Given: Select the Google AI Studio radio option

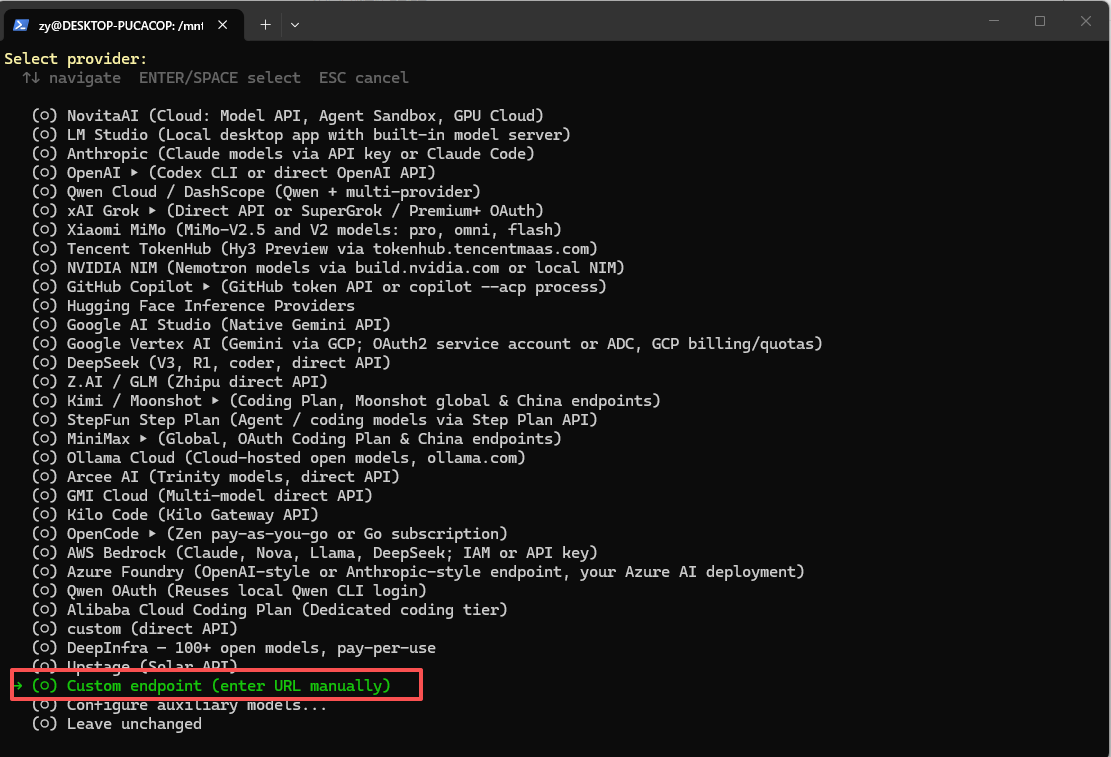Looking at the screenshot, I should (x=44, y=325).
